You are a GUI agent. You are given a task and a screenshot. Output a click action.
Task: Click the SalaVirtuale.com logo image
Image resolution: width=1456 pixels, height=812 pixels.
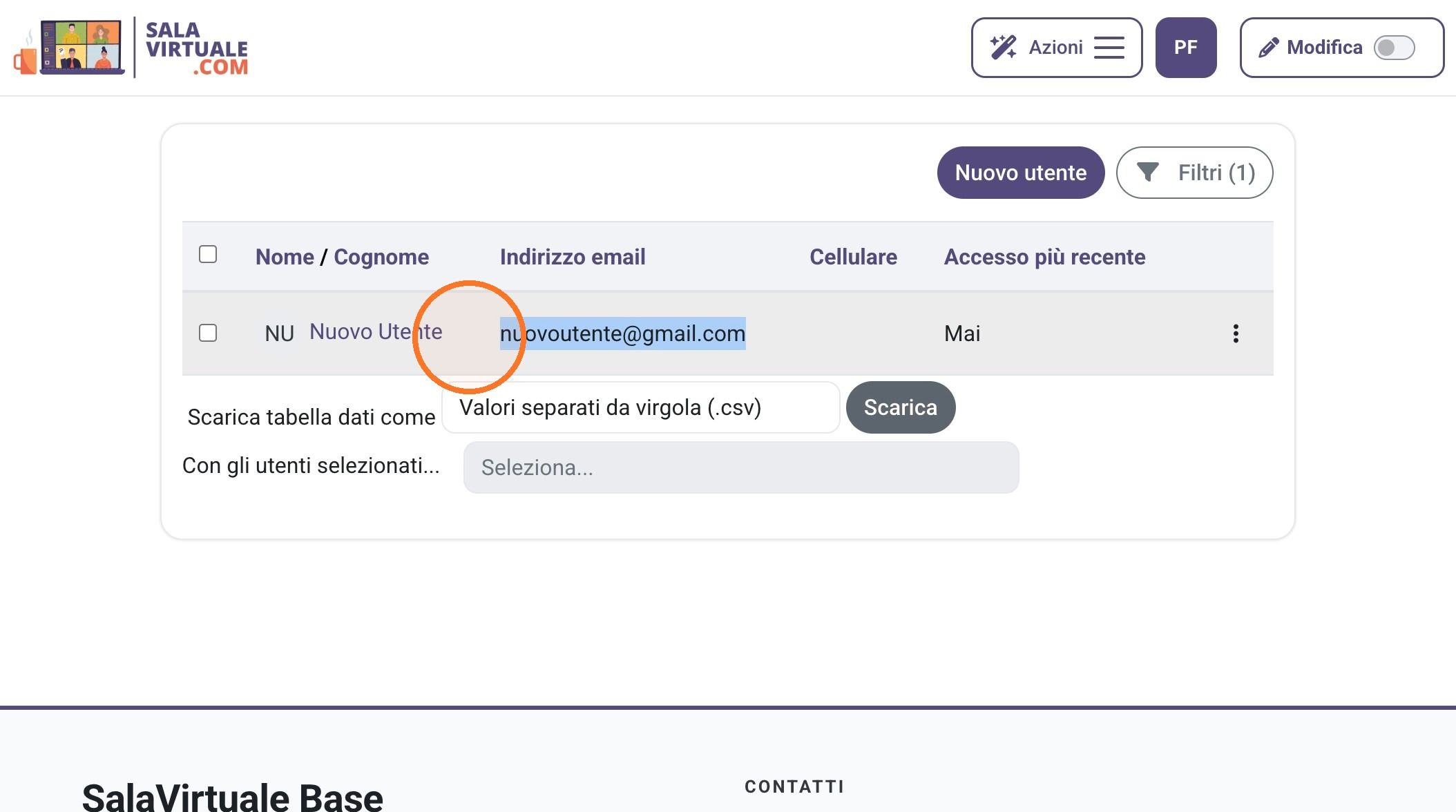(x=131, y=47)
